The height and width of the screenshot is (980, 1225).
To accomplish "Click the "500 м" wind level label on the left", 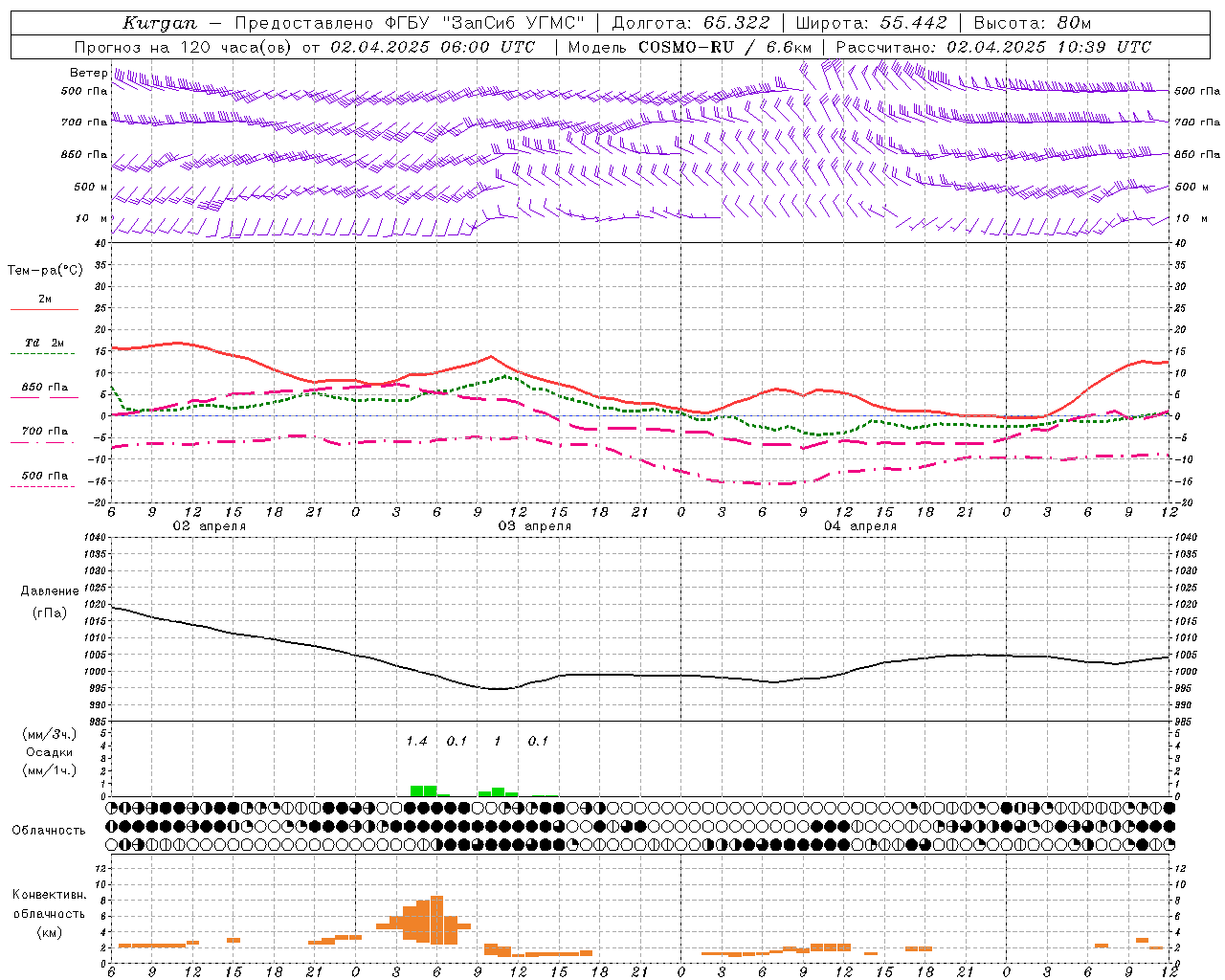I will tap(91, 187).
